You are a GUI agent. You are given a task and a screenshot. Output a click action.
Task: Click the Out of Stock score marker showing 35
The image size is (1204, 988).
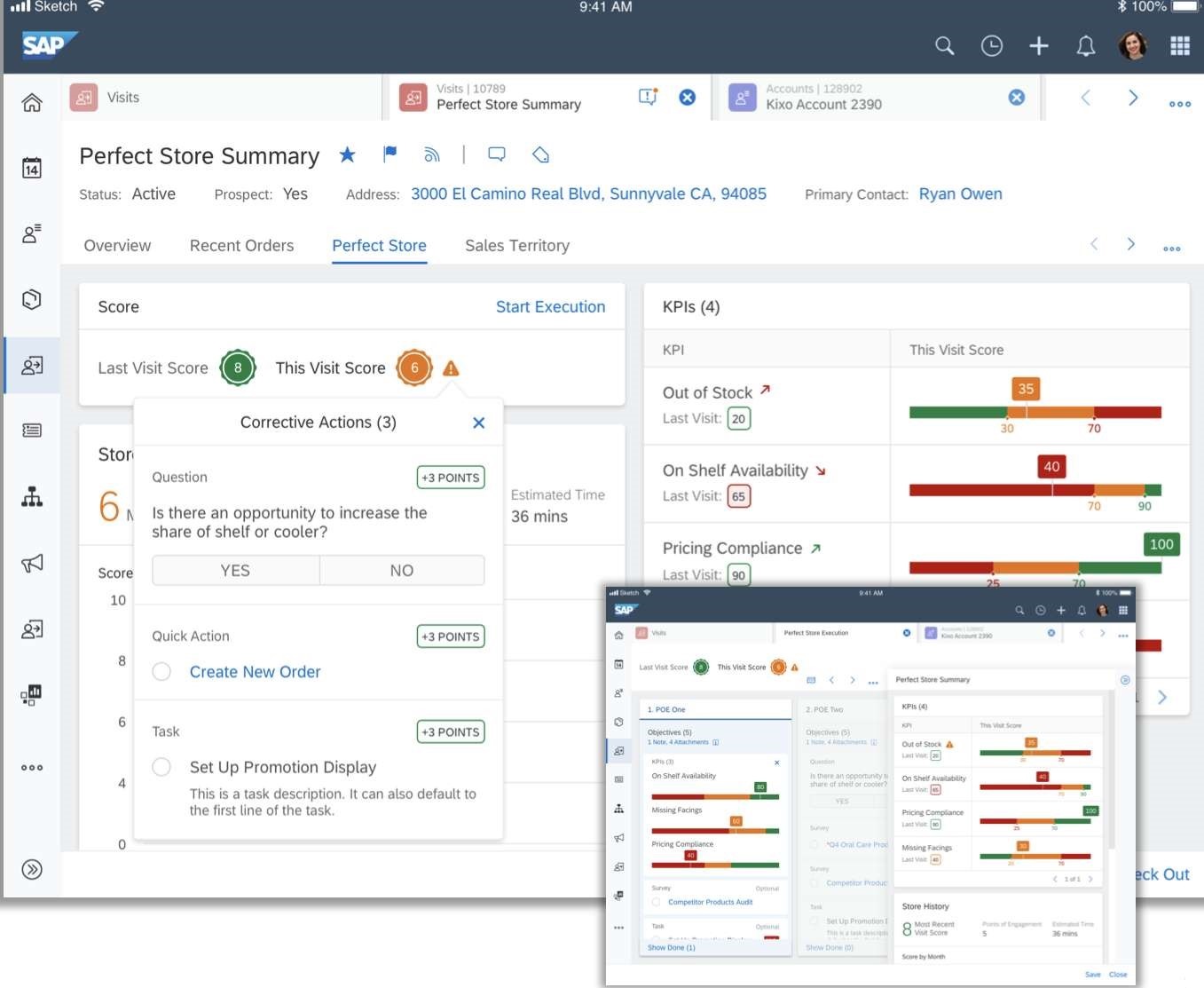click(x=1026, y=388)
